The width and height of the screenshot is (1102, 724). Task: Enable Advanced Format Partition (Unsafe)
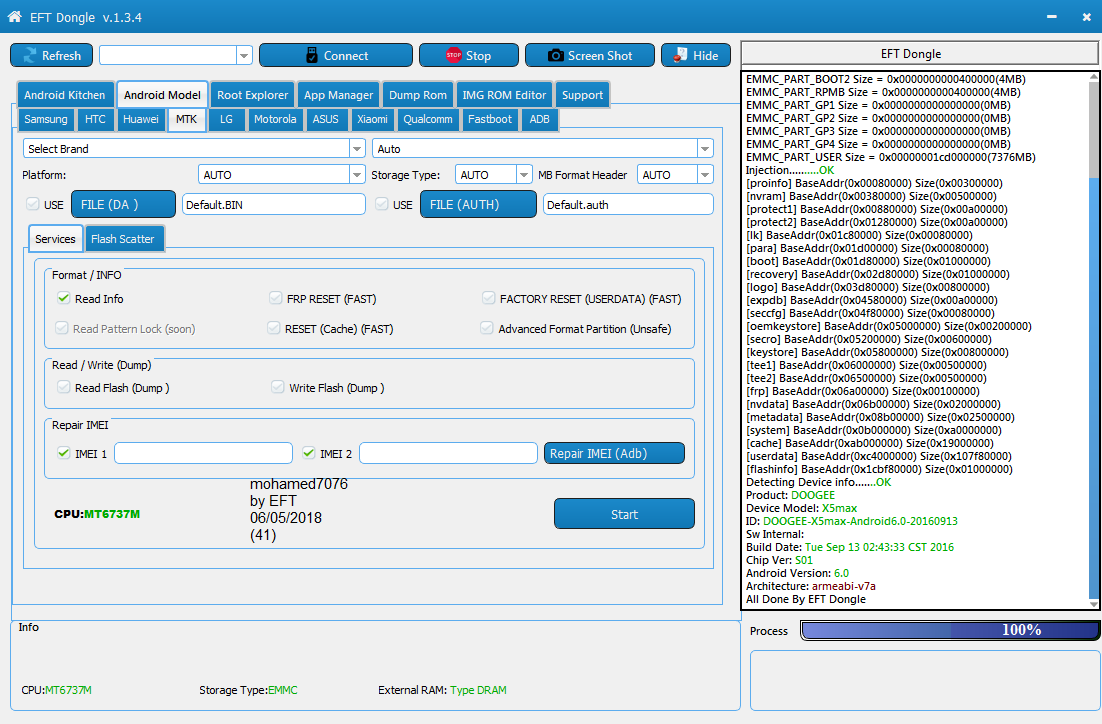pyautogui.click(x=486, y=328)
